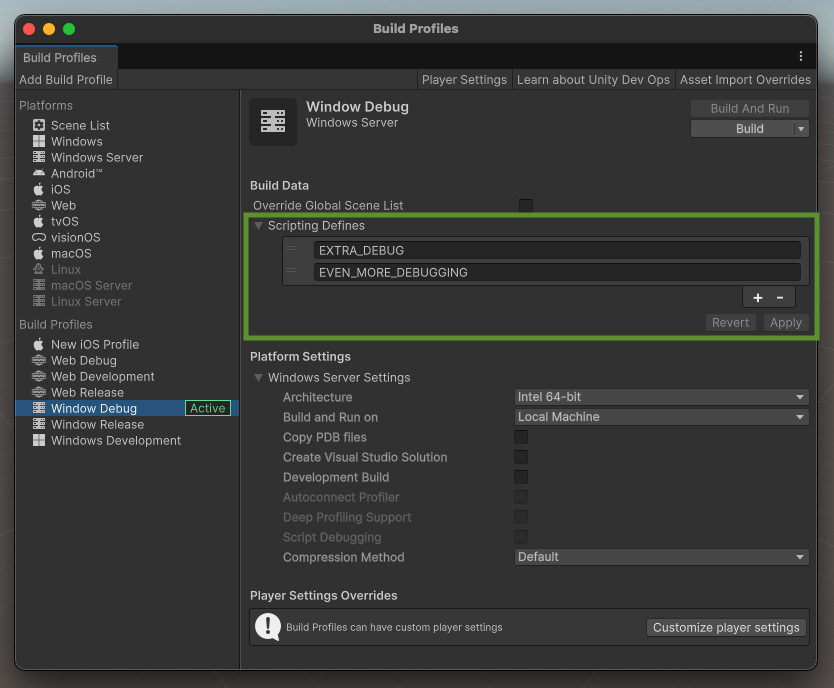Click the Android platform icon

click(x=39, y=173)
